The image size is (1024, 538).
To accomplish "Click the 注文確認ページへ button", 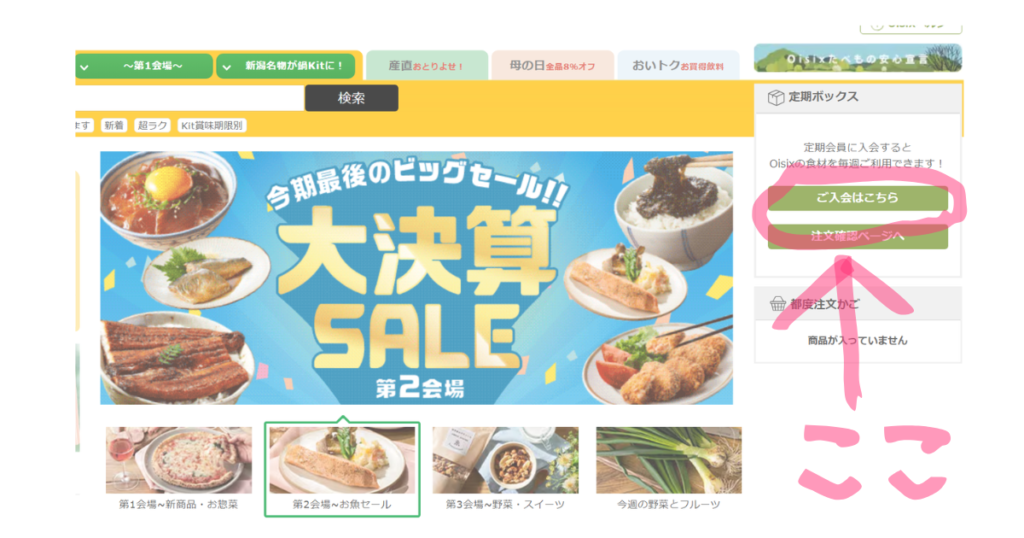I will (x=857, y=236).
